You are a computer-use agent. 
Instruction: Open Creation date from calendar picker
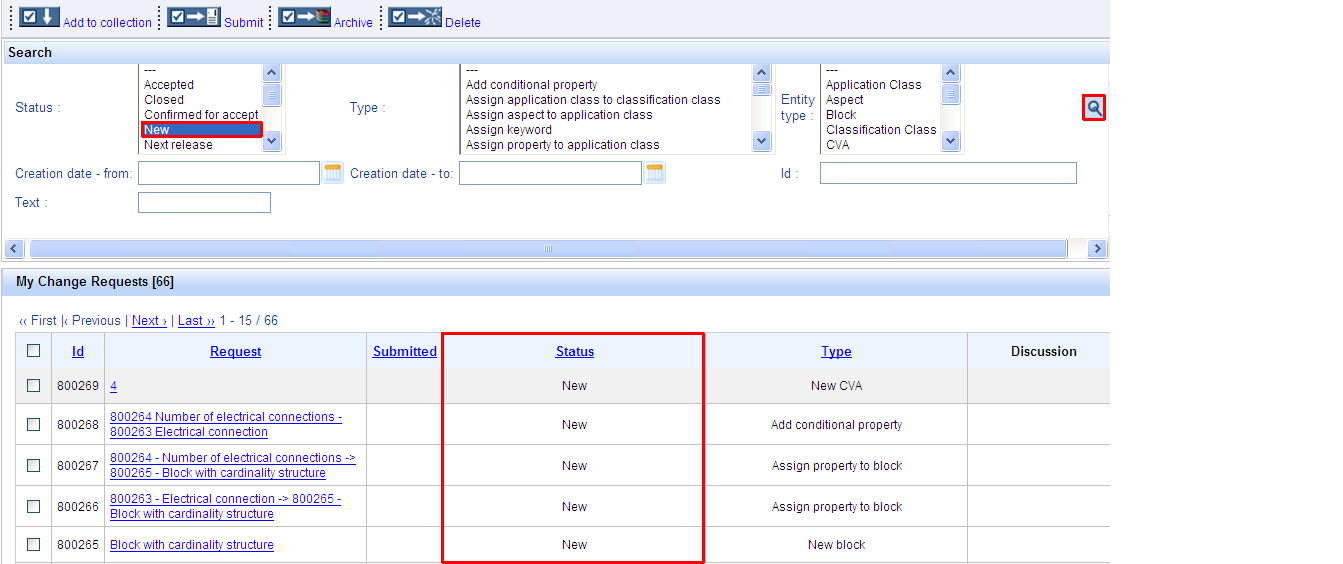coord(333,173)
